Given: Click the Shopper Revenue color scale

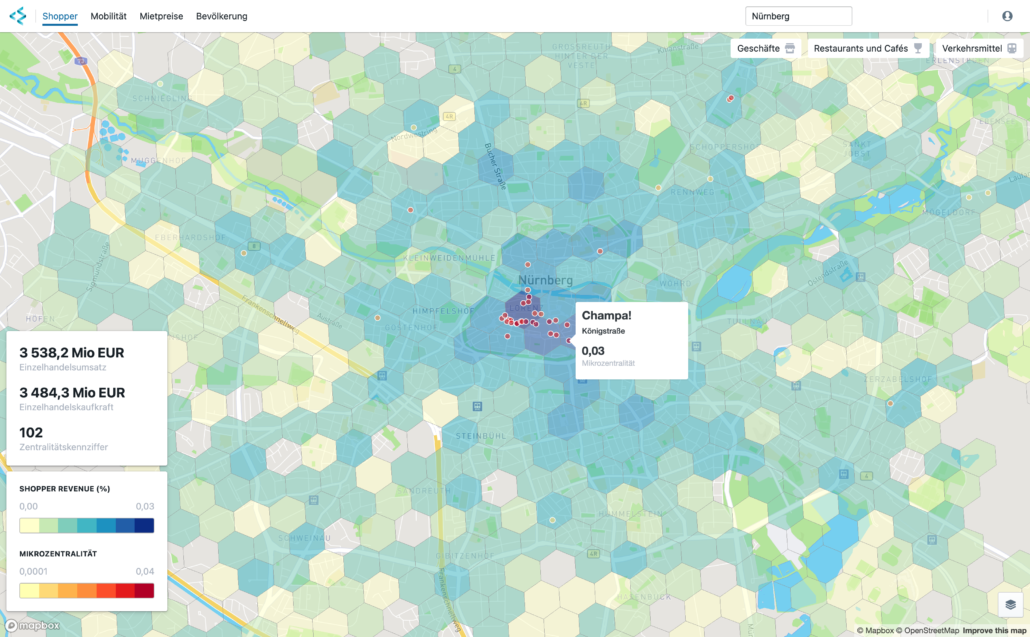Looking at the screenshot, I should tap(87, 525).
